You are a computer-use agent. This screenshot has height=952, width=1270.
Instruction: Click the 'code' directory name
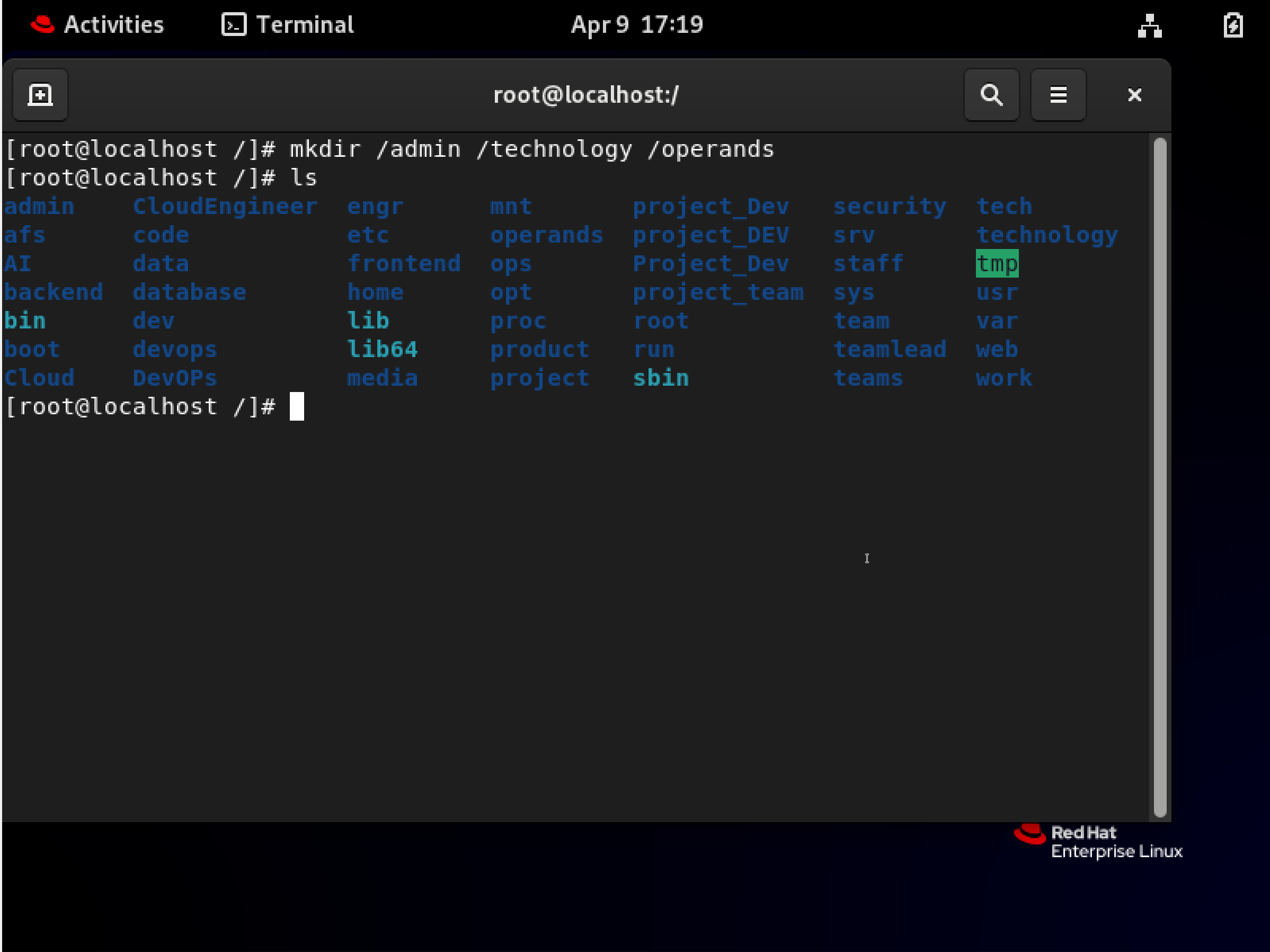161,235
